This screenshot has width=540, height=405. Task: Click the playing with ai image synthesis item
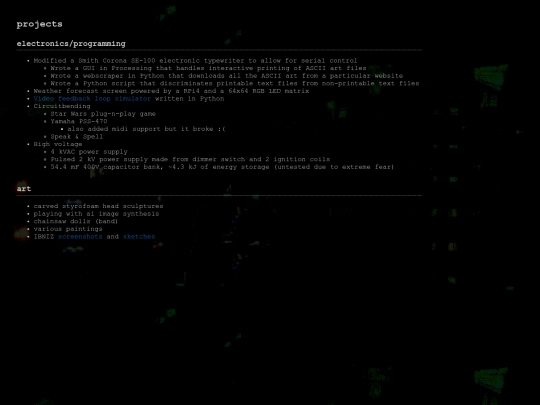pos(96,214)
